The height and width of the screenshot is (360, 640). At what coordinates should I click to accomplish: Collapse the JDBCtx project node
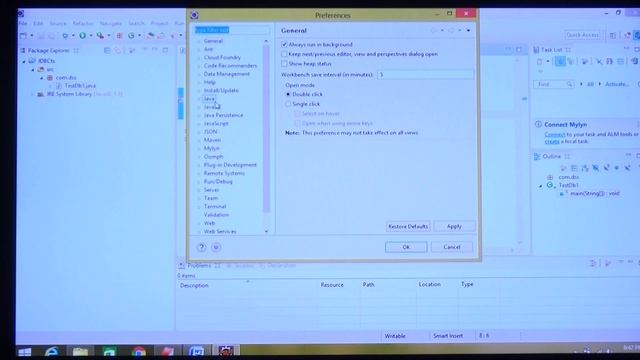click(x=24, y=61)
